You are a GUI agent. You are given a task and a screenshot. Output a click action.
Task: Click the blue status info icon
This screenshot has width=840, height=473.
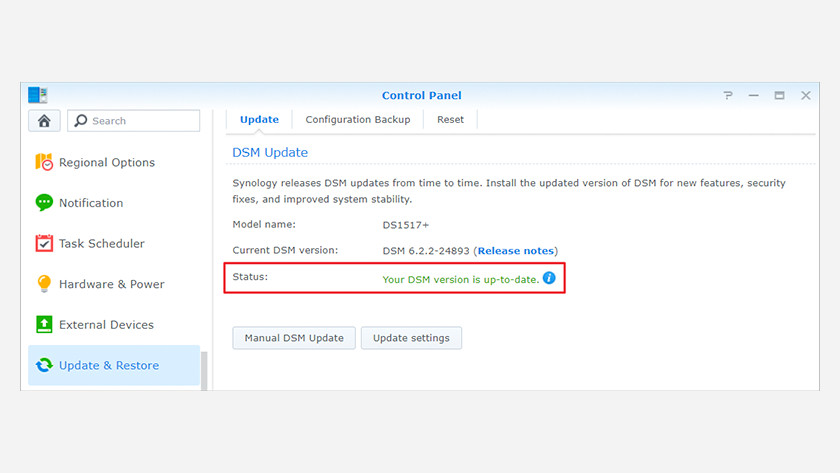[549, 278]
